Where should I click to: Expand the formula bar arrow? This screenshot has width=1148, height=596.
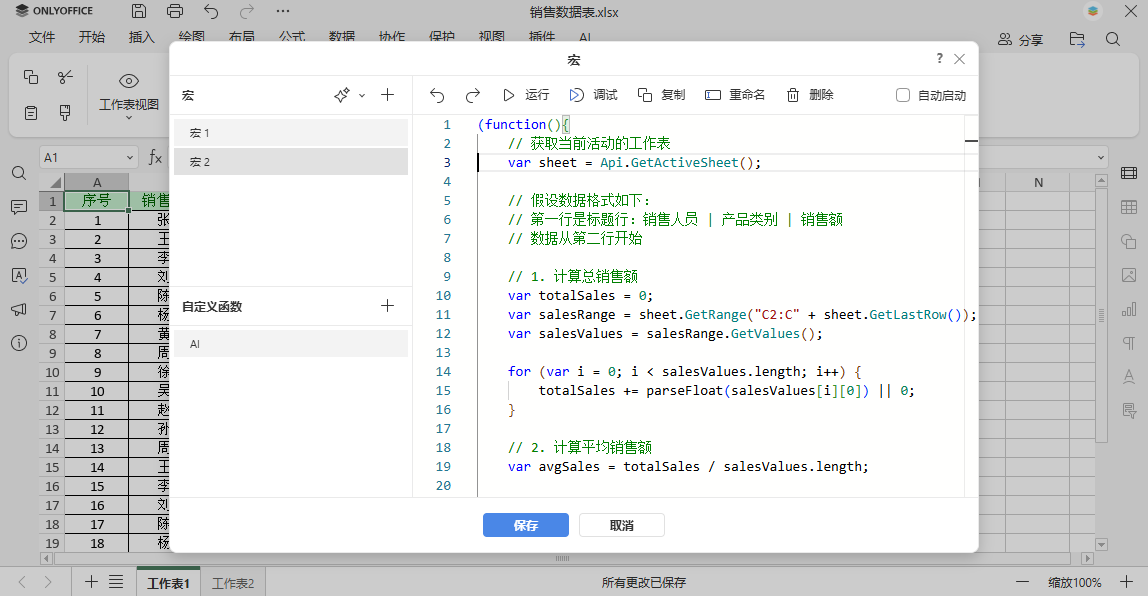click(x=1100, y=157)
